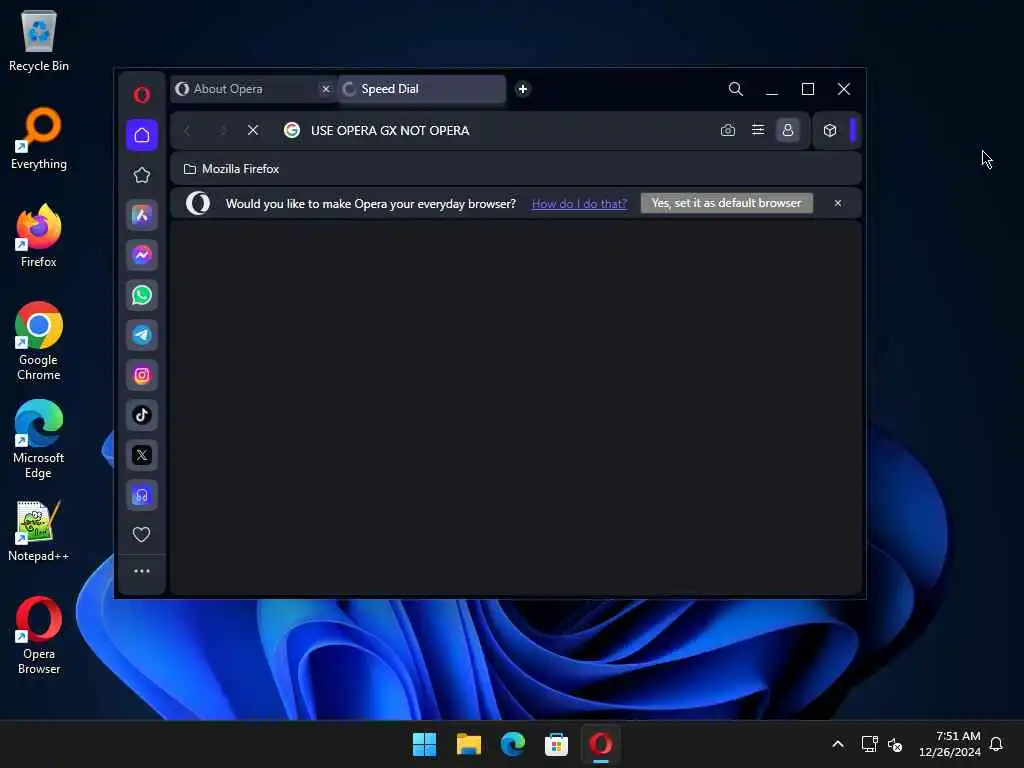Screen dimensions: 1024x768
Task: Open Microsoft Edge from the taskbar
Action: click(x=513, y=744)
